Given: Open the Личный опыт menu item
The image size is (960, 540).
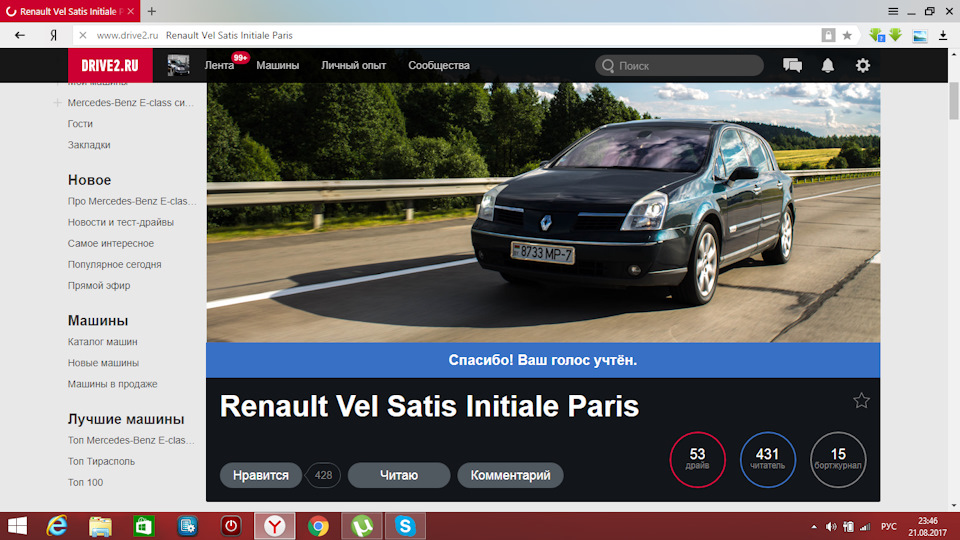Looking at the screenshot, I should click(x=353, y=66).
